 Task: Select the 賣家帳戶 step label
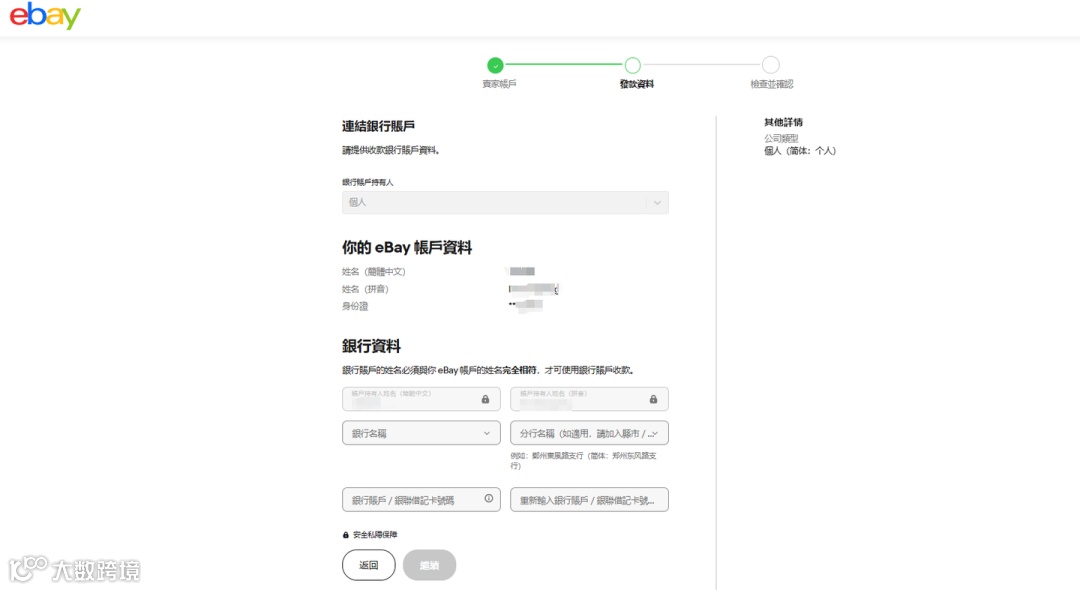click(x=499, y=84)
